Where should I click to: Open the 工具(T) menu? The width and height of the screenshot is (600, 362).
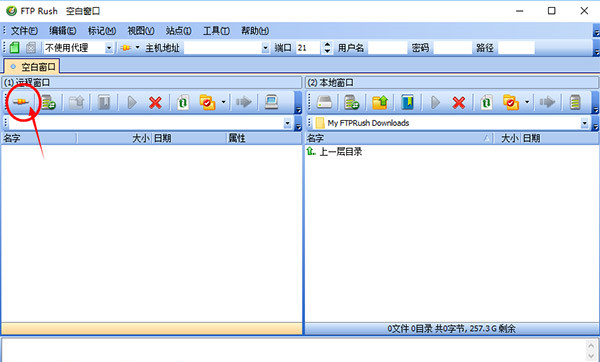[216, 31]
